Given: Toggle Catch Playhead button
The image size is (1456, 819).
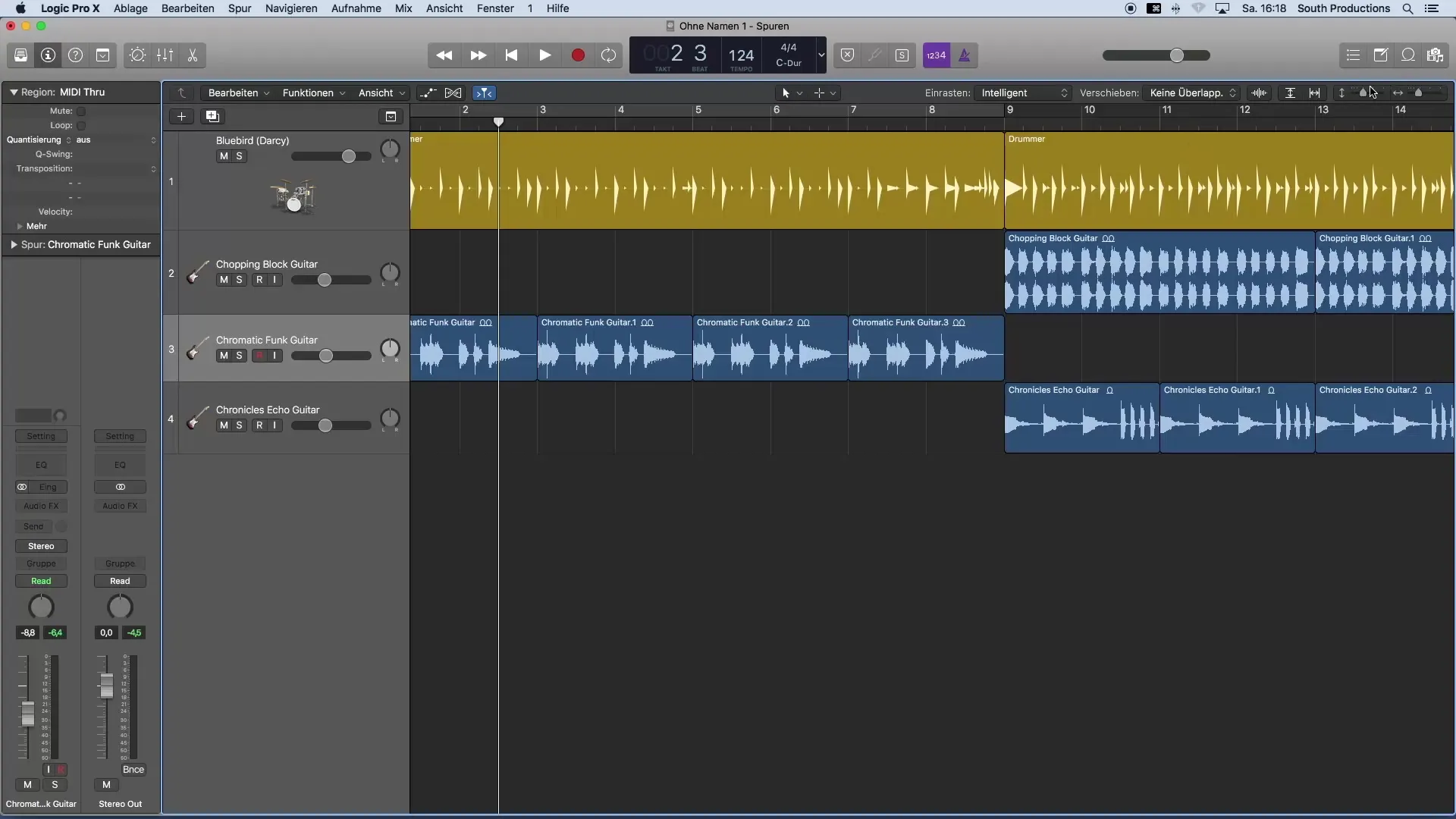Looking at the screenshot, I should pos(484,93).
